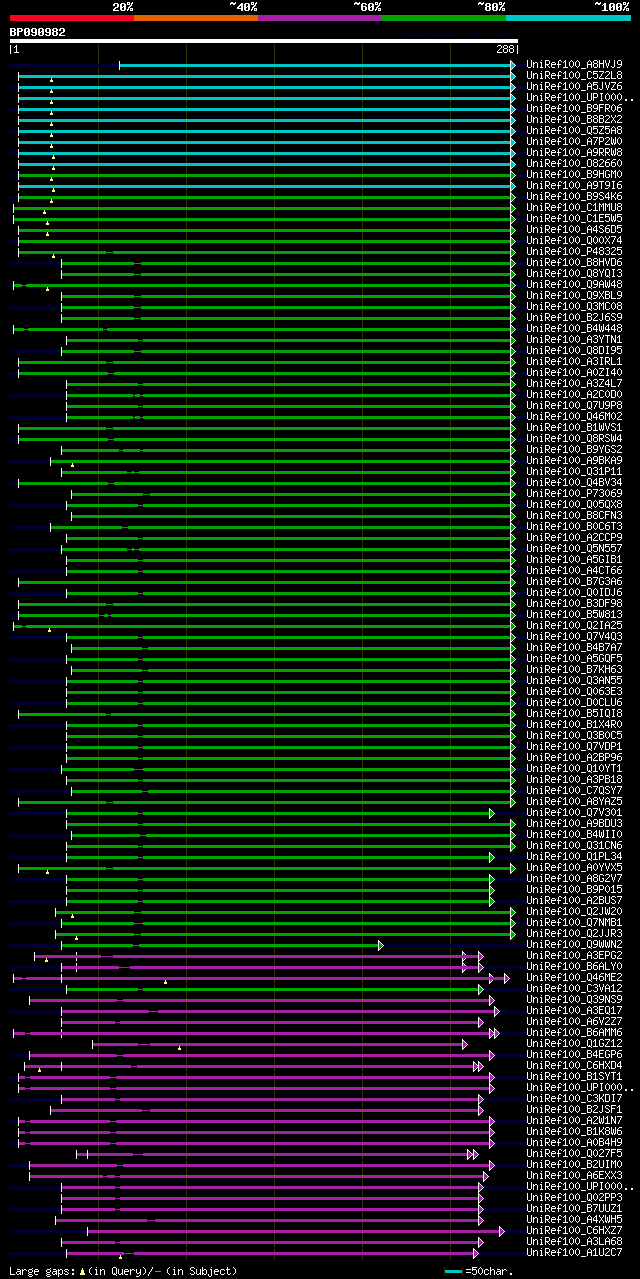The width and height of the screenshot is (640, 1279).
Task: Select label UniRef100_Q3AN55
Action: tap(574, 681)
